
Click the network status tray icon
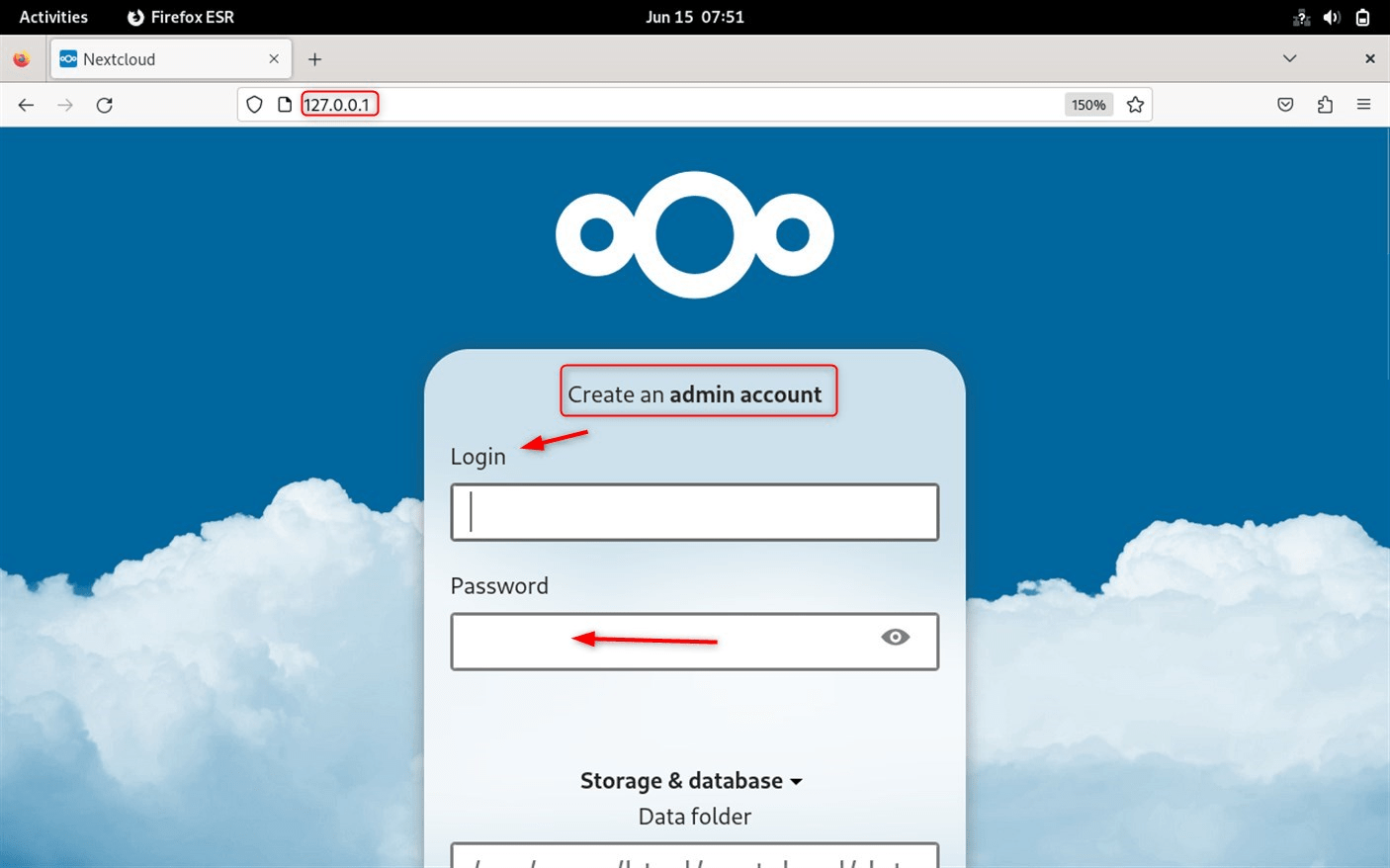pyautogui.click(x=1301, y=17)
